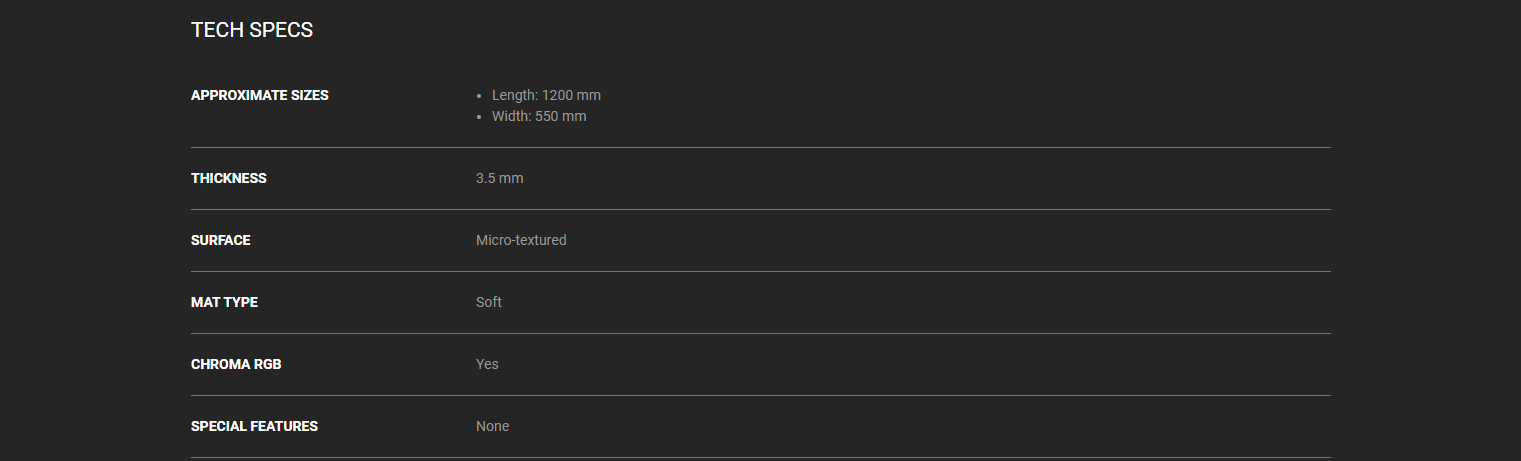The width and height of the screenshot is (1521, 461).
Task: Click the Yes value for Chroma RGB
Action: [x=487, y=364]
